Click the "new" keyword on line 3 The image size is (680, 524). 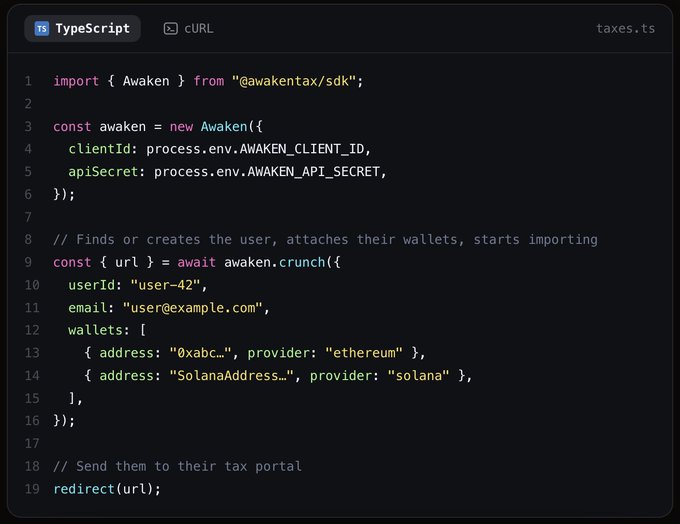click(x=181, y=127)
